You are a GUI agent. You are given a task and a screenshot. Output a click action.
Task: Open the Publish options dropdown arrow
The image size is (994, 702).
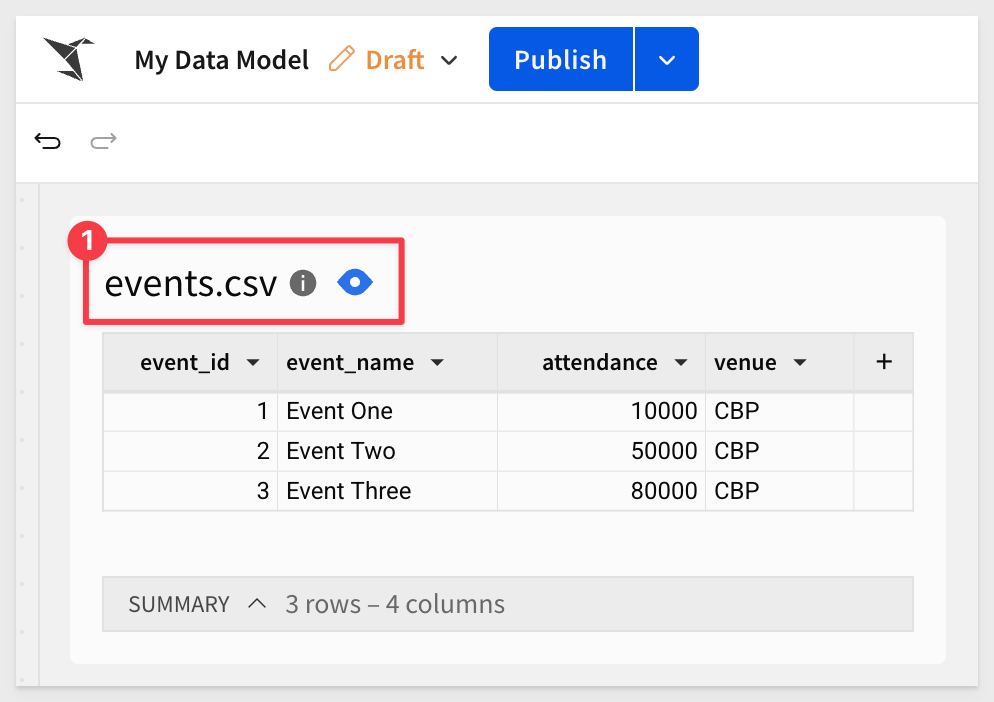(667, 60)
